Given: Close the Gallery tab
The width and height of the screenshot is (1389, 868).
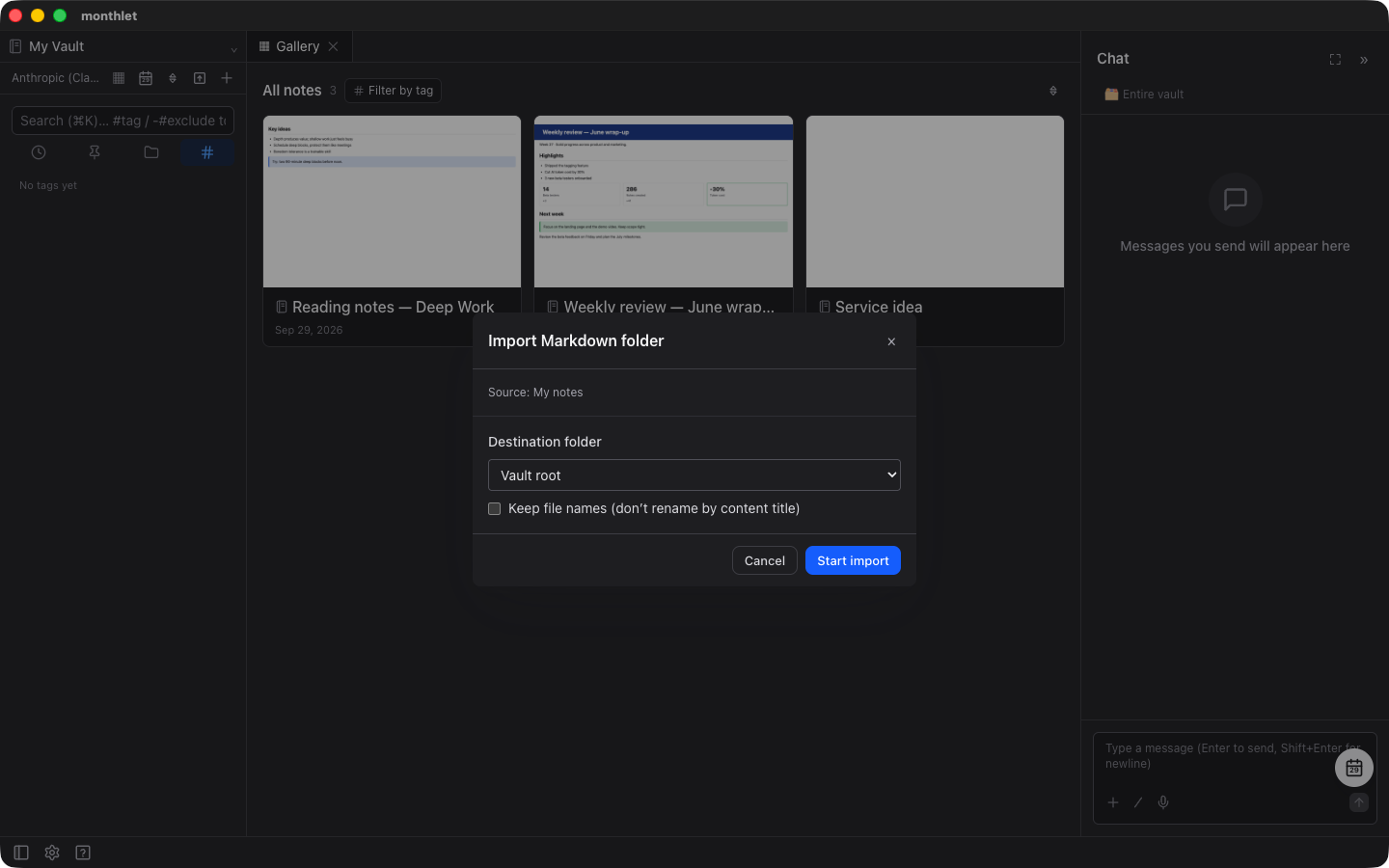Looking at the screenshot, I should point(334,46).
